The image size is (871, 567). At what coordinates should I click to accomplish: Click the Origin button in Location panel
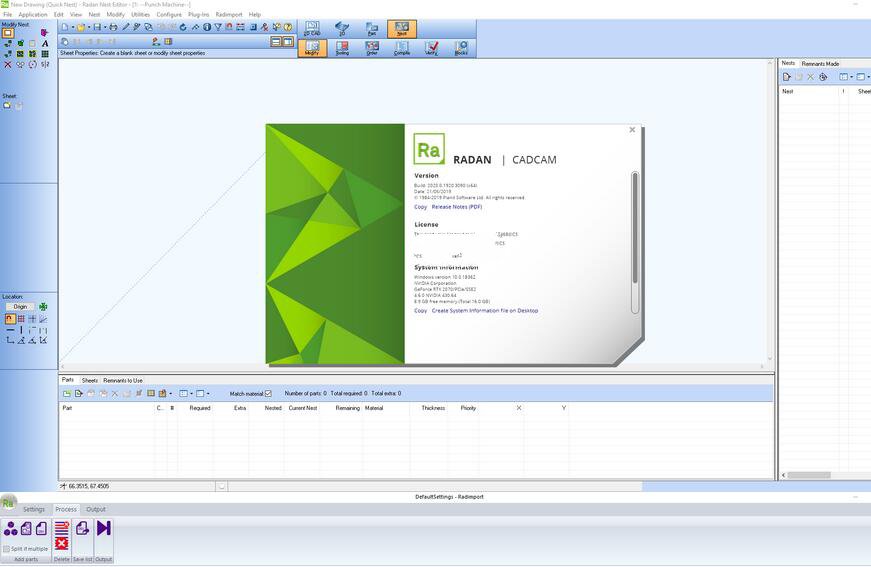click(21, 307)
